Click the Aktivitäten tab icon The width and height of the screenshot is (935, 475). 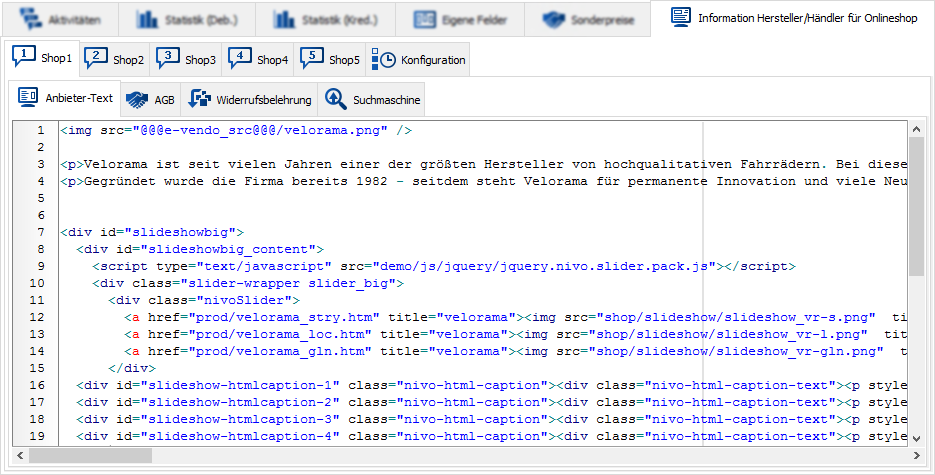tap(30, 20)
